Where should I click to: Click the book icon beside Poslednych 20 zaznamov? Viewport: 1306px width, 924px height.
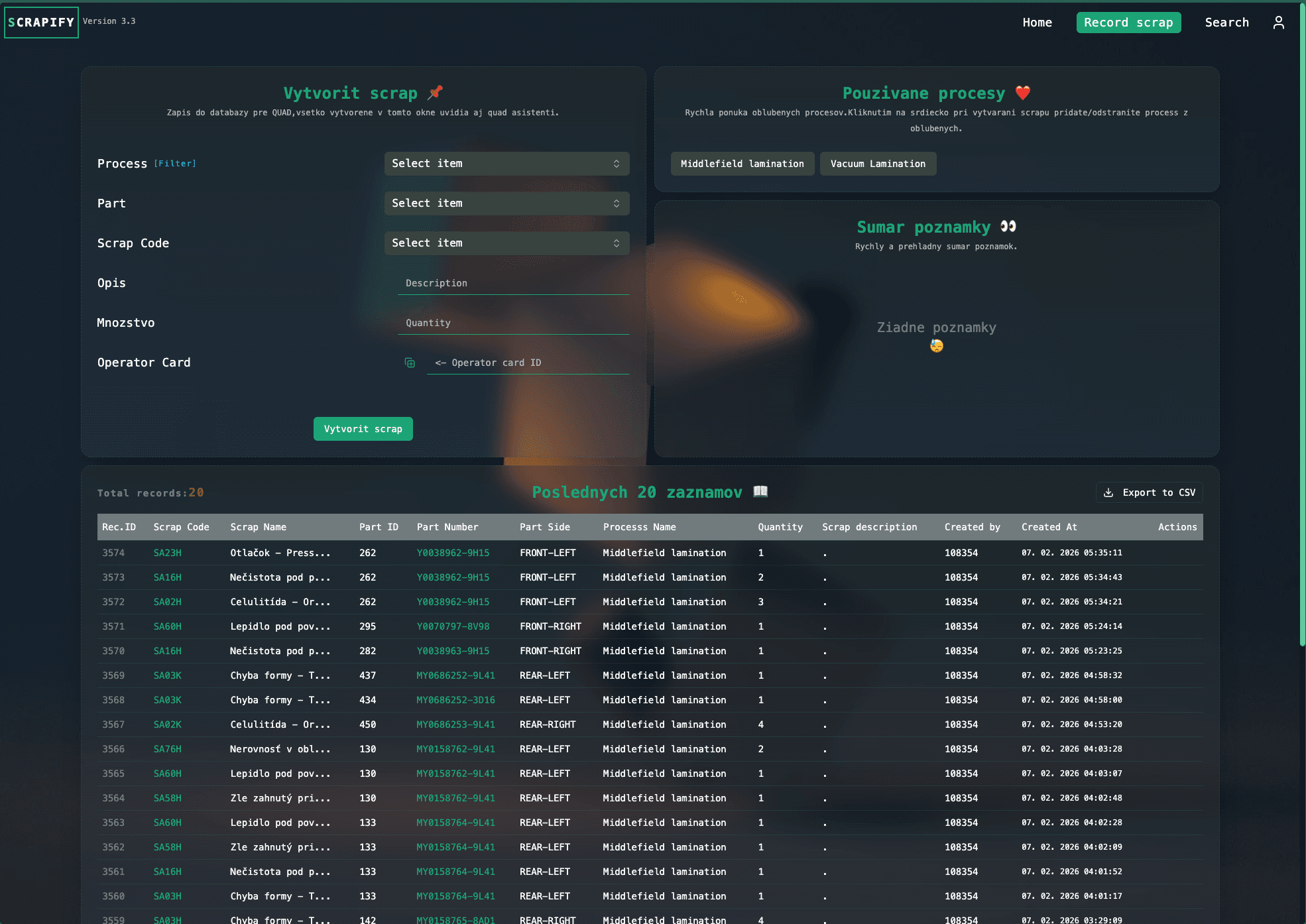[x=760, y=492]
